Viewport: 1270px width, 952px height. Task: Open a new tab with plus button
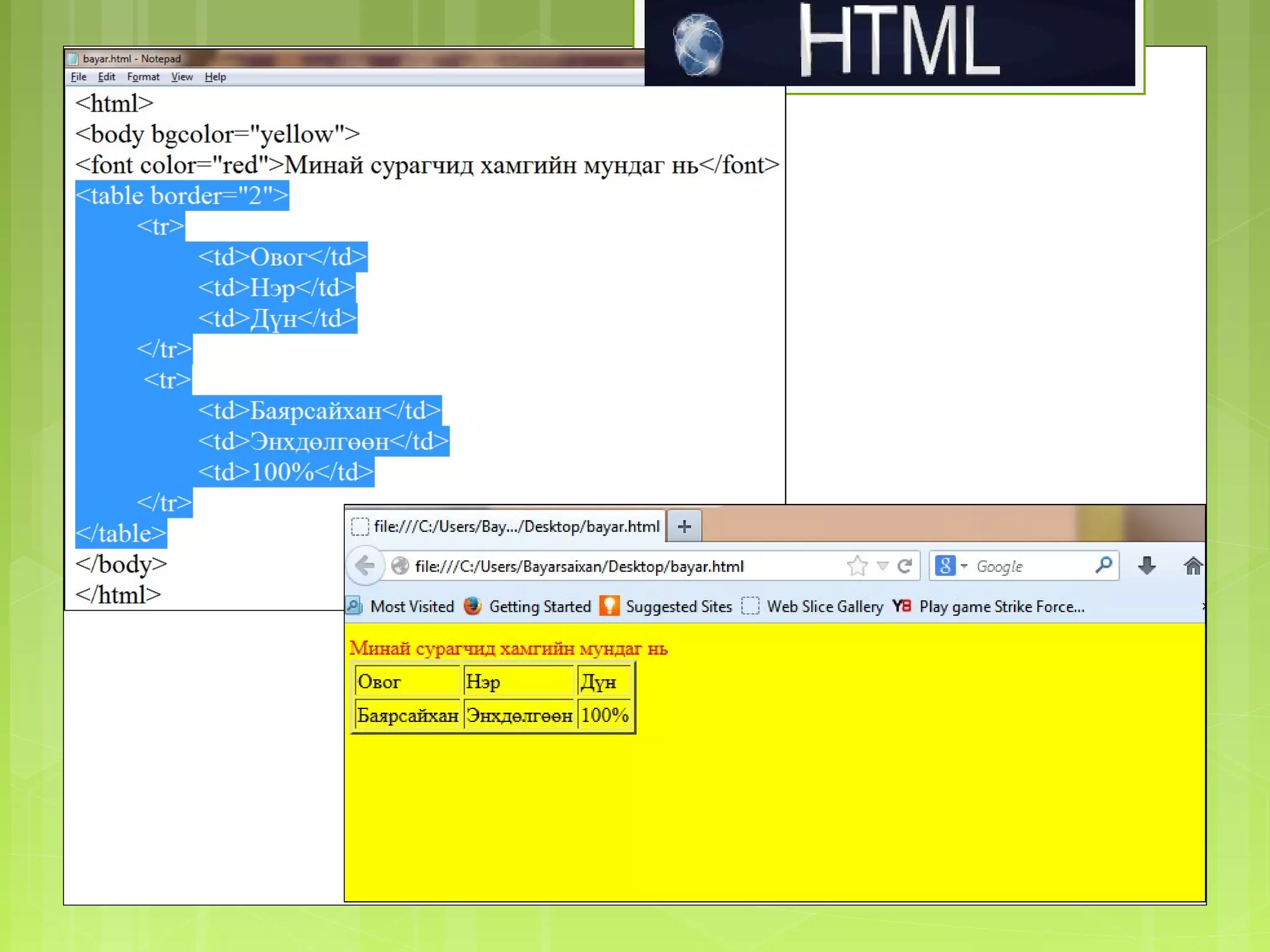click(684, 527)
